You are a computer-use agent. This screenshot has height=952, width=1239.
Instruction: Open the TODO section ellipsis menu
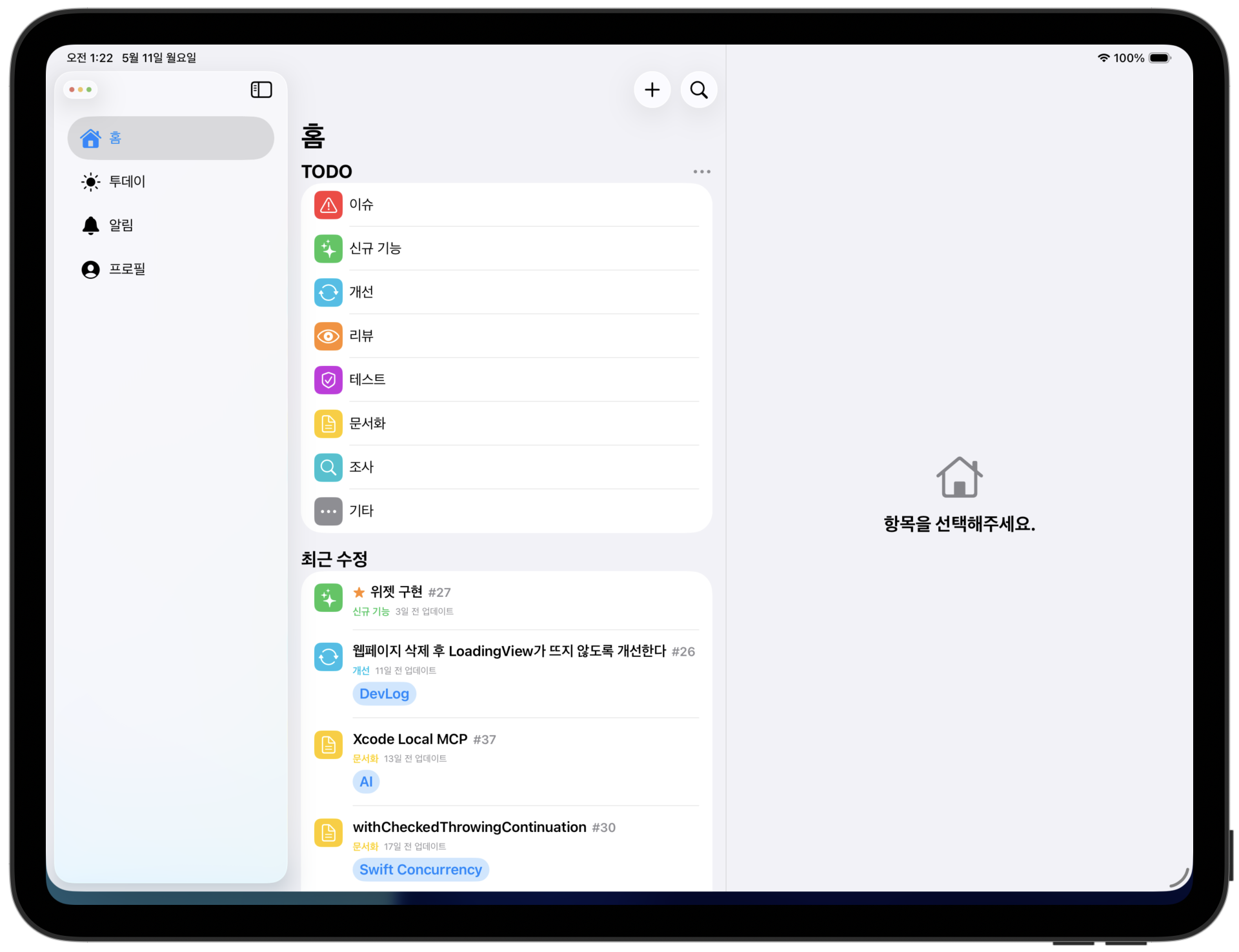tap(701, 172)
